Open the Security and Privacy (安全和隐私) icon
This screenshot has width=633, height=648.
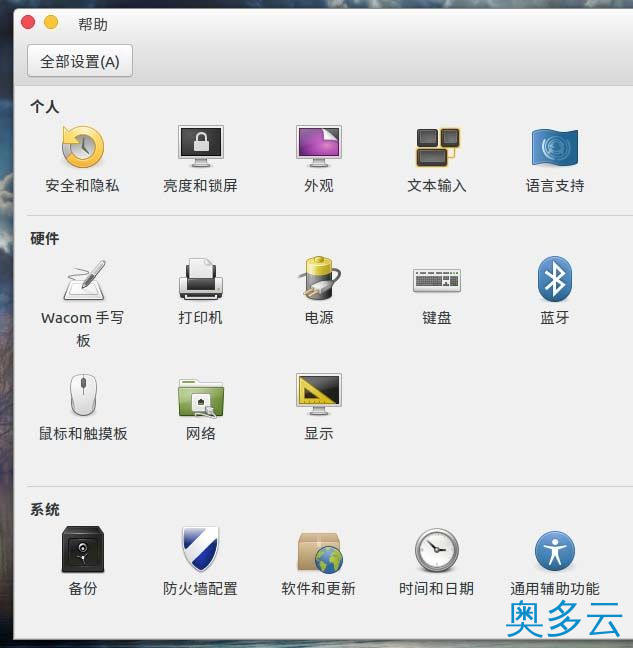(83, 147)
